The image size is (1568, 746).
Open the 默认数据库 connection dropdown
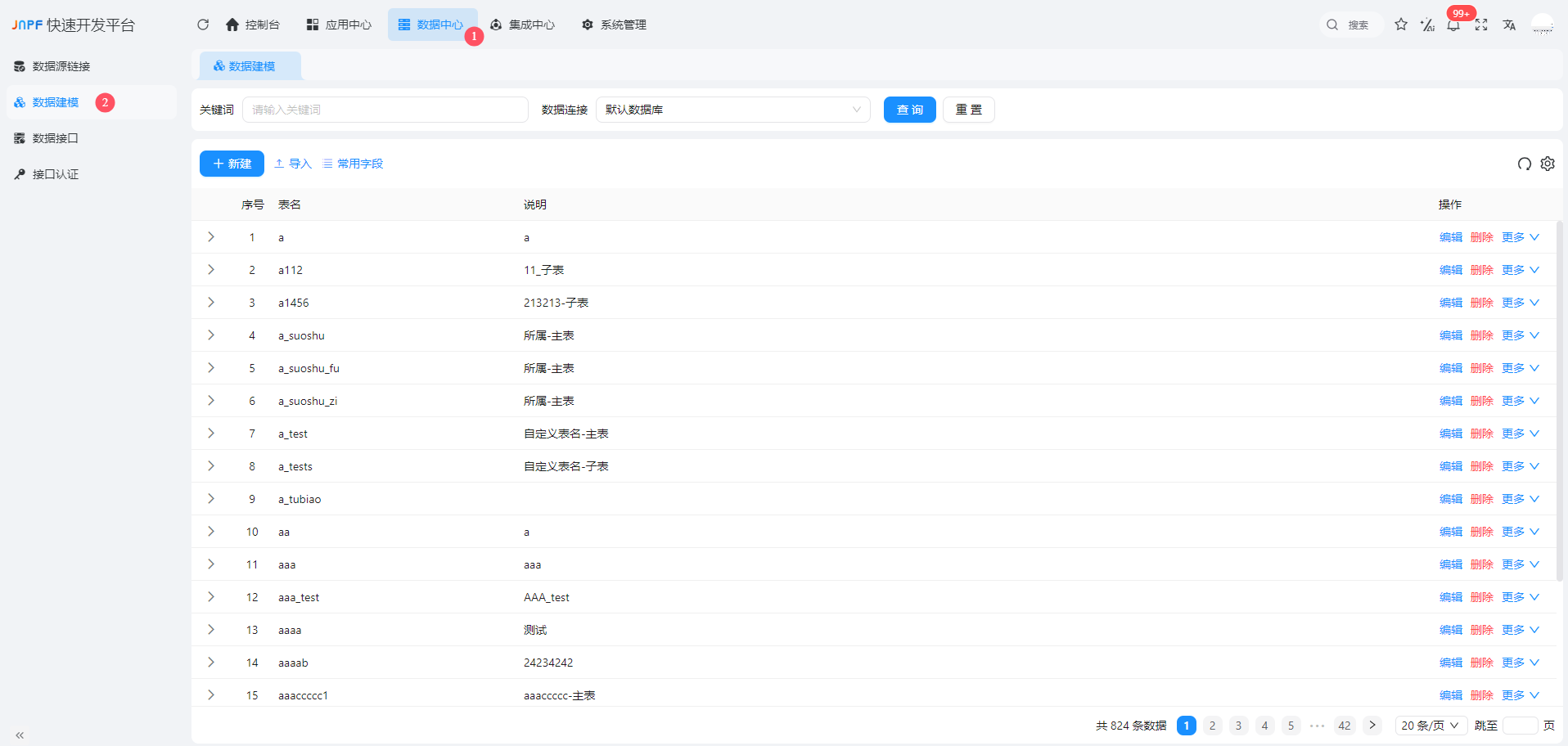(x=732, y=110)
